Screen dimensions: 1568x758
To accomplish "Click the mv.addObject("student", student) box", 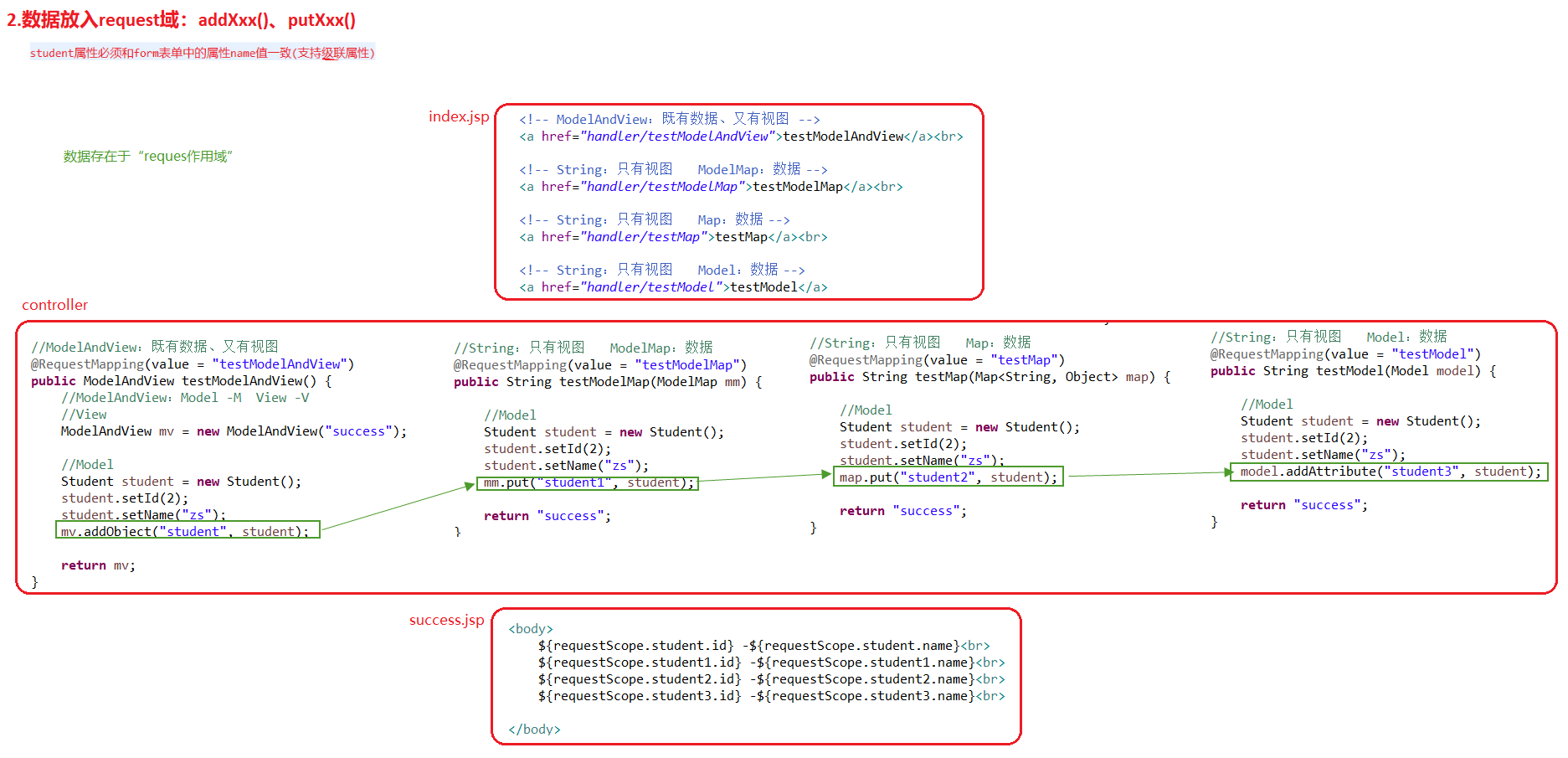I will (188, 531).
